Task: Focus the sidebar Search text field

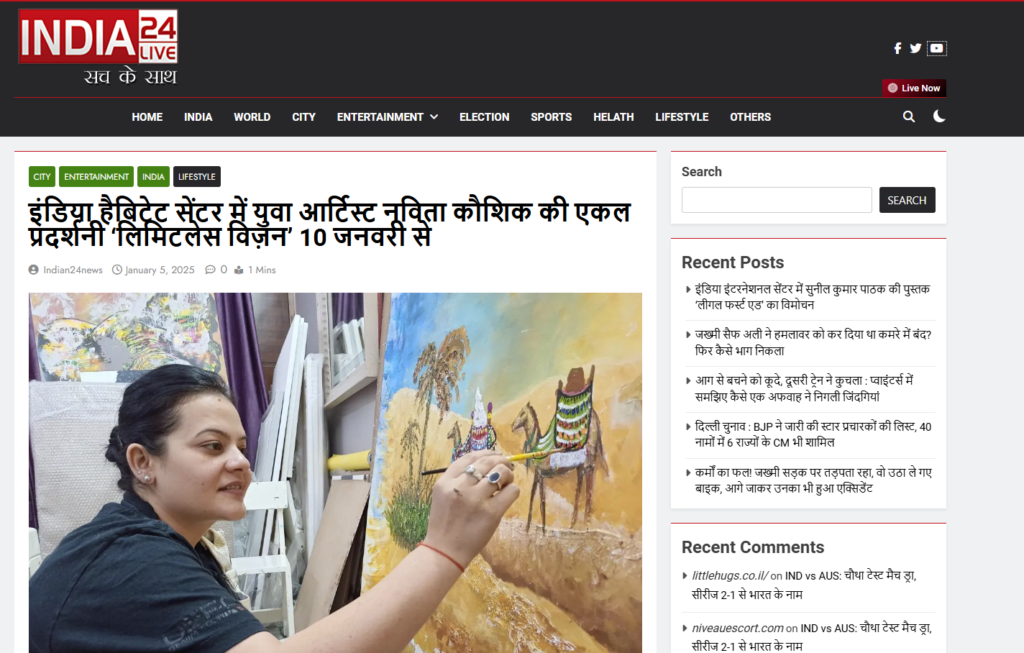Action: click(776, 200)
